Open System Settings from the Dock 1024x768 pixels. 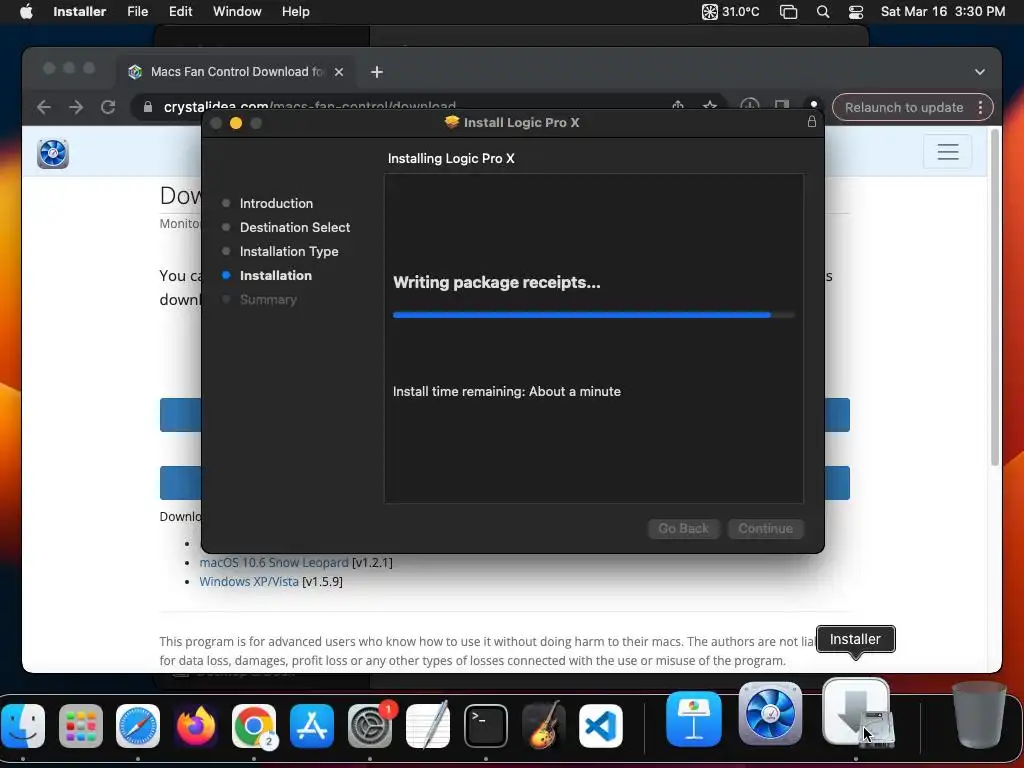[x=370, y=726]
